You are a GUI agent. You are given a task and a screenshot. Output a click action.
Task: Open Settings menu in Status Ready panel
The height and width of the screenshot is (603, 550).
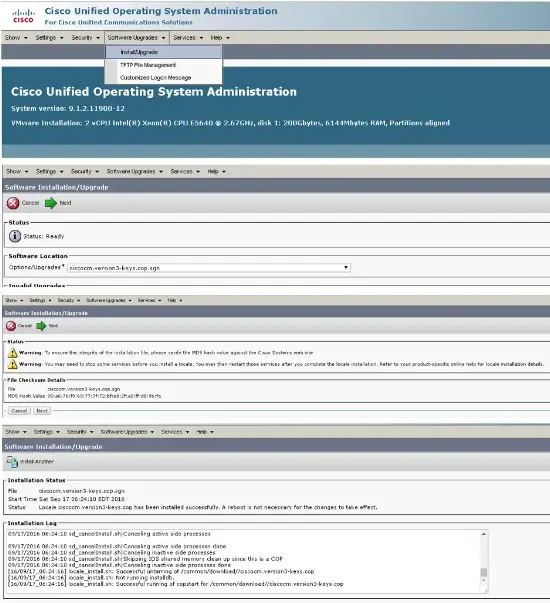[x=49, y=172]
